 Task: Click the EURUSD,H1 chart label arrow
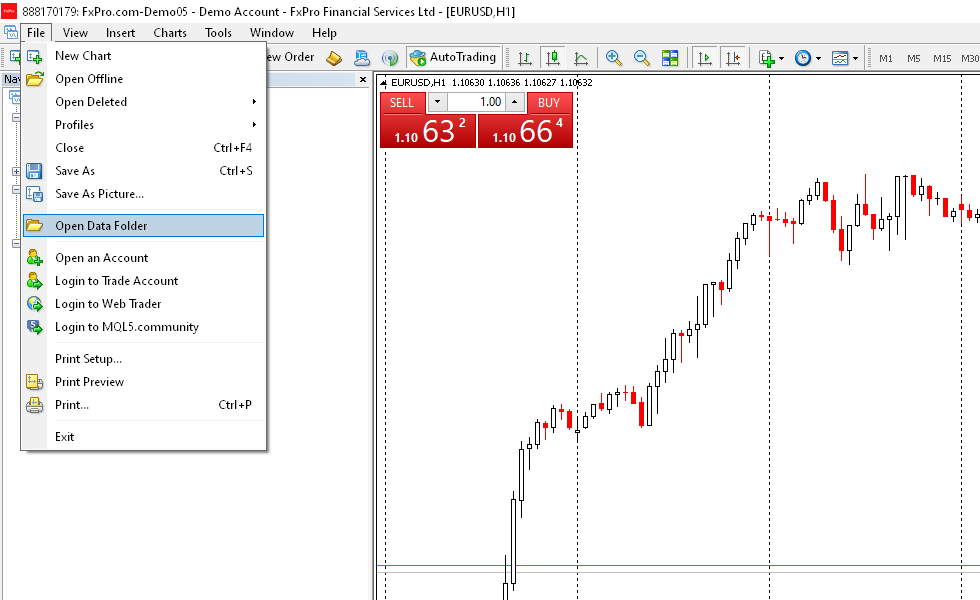coord(384,82)
